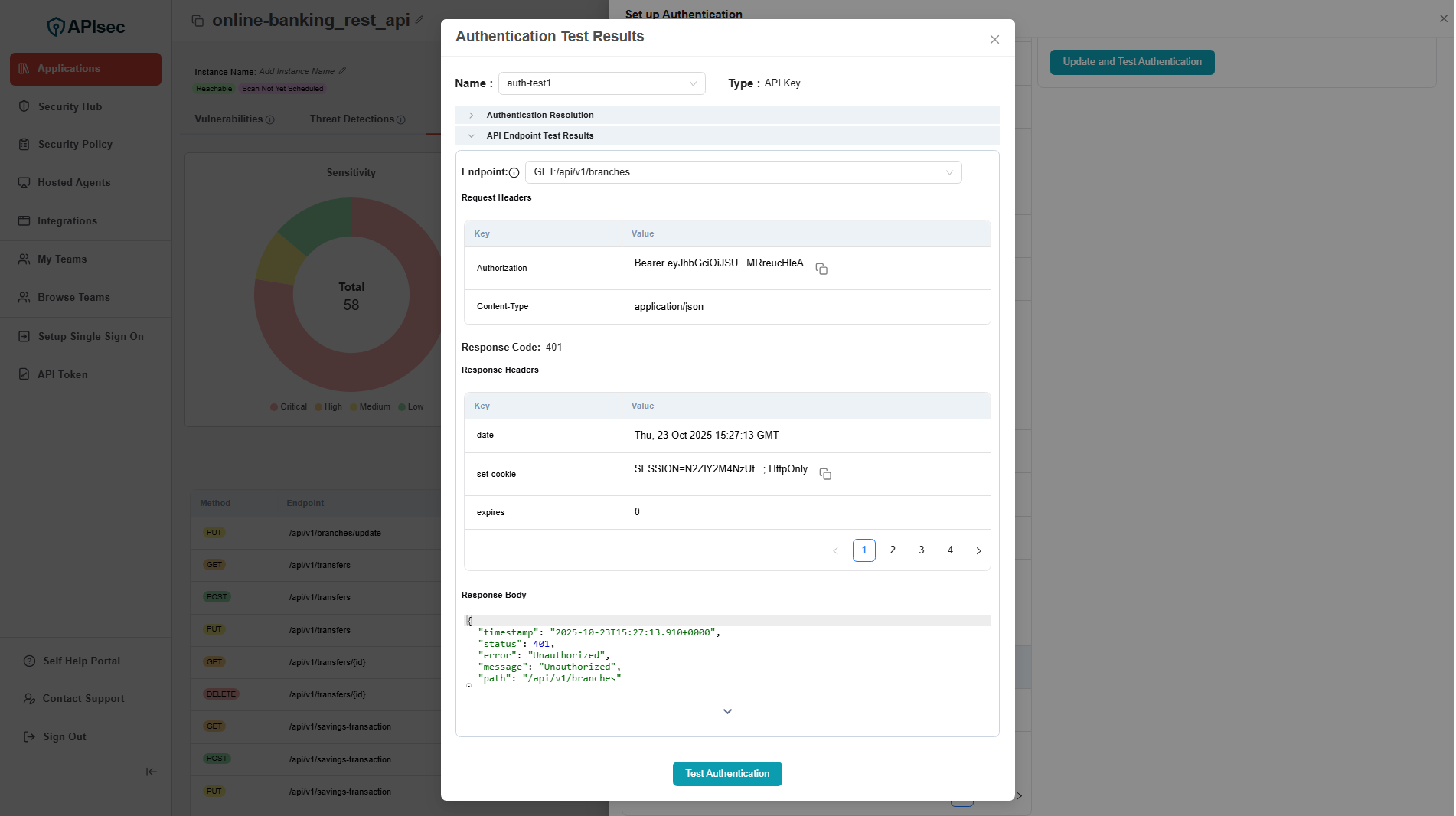Click the edit pencil next to application name

pyautogui.click(x=419, y=20)
